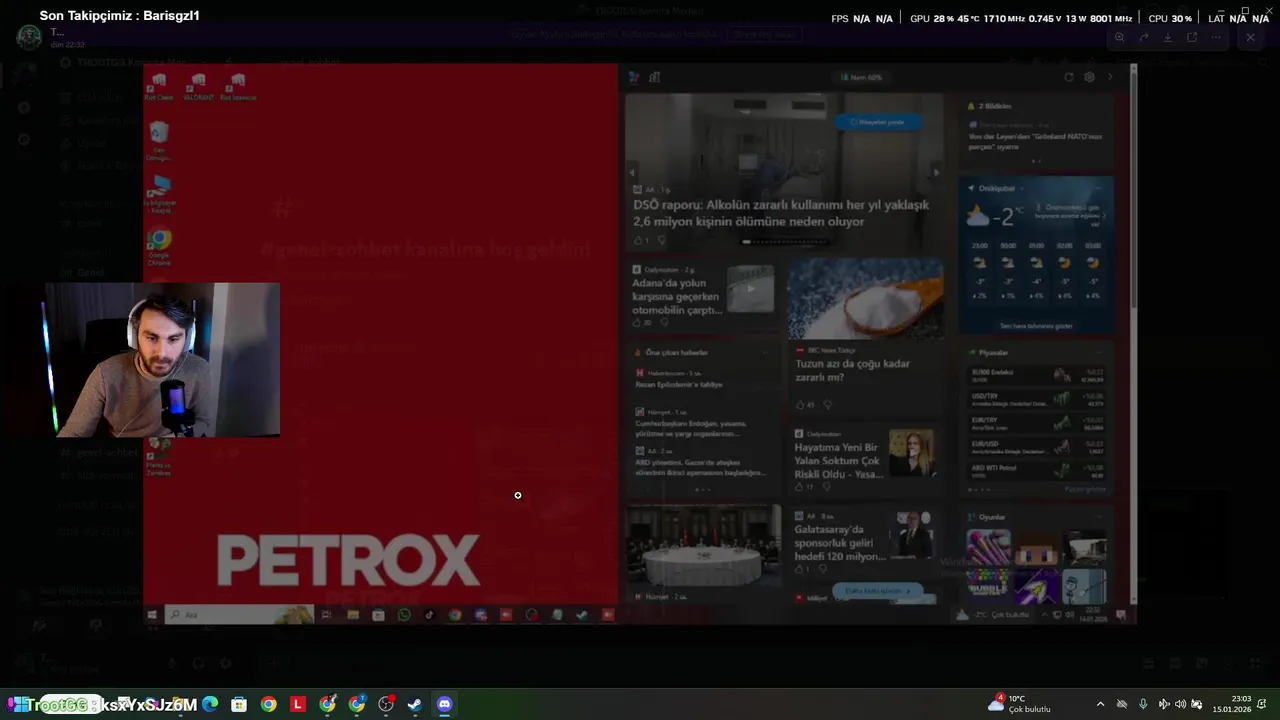
Task: Open the Tuzun azı da çoğu article
Action: (x=852, y=370)
